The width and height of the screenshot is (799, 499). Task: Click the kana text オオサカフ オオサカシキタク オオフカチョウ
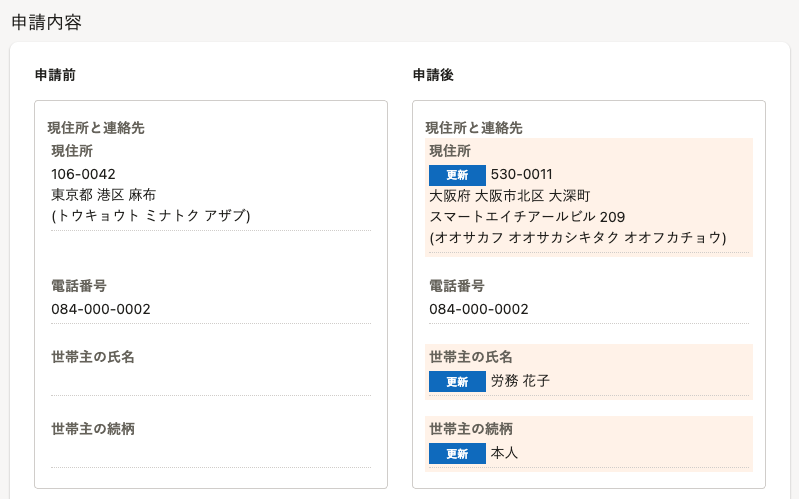click(578, 238)
